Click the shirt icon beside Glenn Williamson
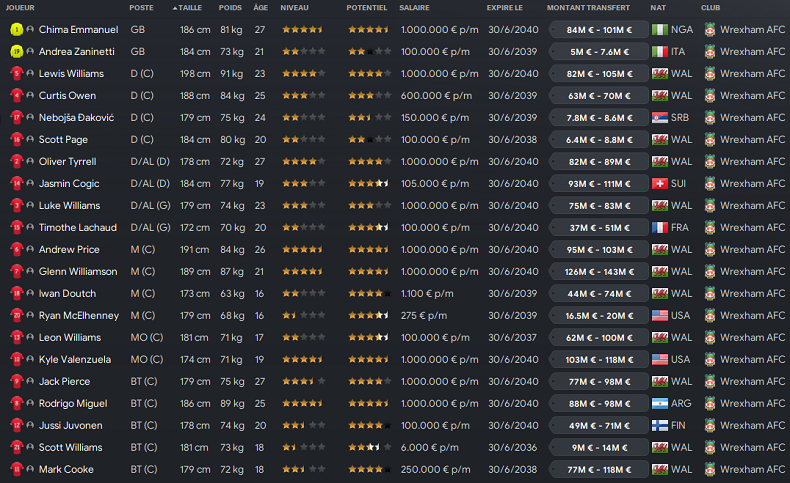Screen dimensions: 790x483 (16, 271)
